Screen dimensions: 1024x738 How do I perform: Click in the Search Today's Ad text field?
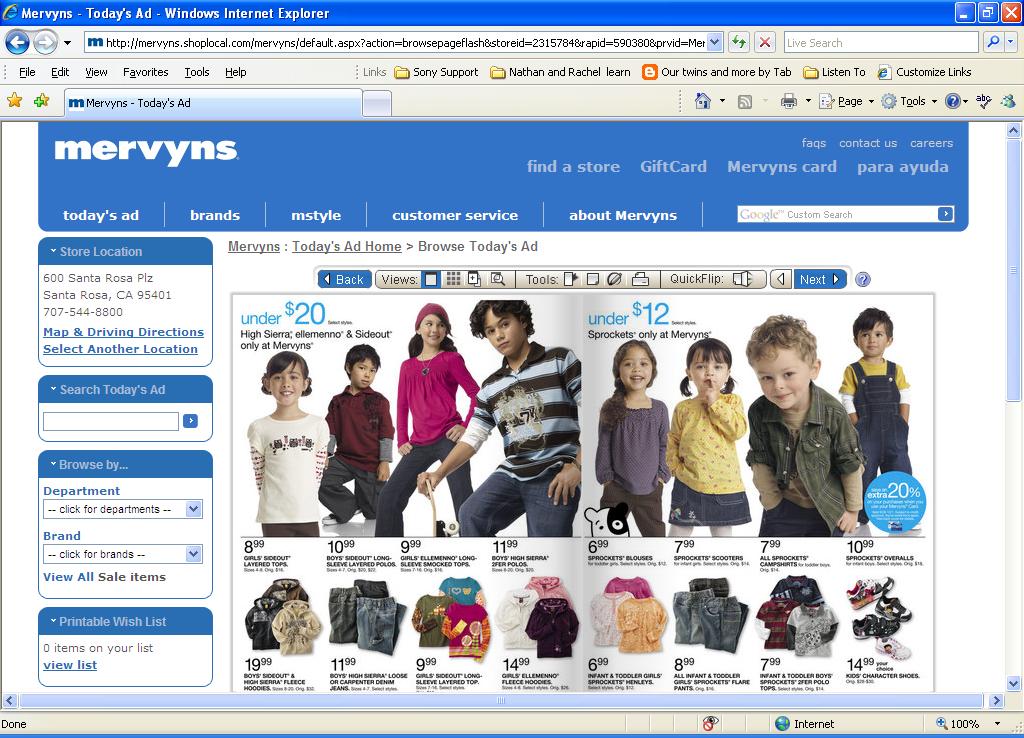tap(110, 421)
